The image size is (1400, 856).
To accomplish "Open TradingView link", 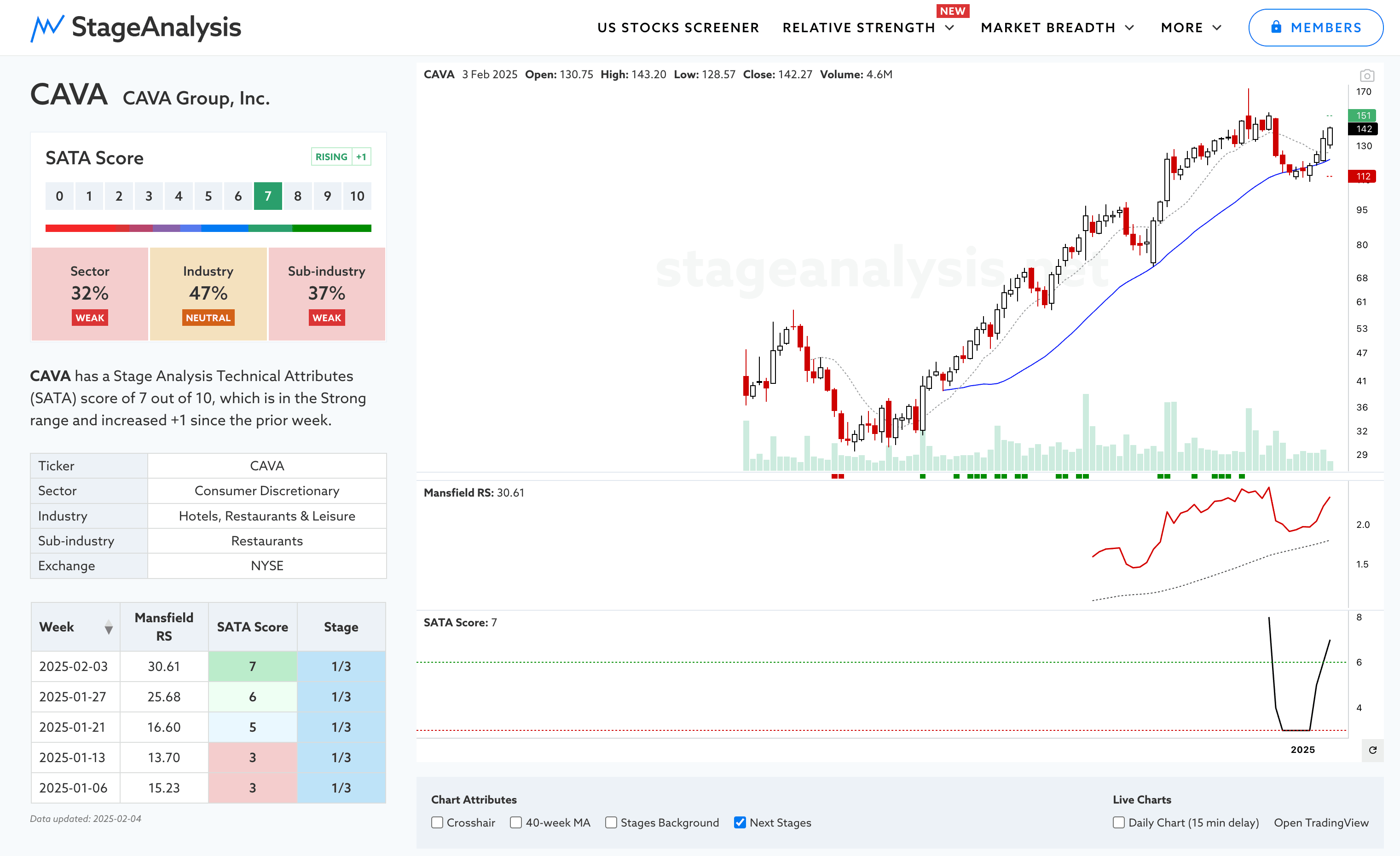I will click(x=1321, y=822).
